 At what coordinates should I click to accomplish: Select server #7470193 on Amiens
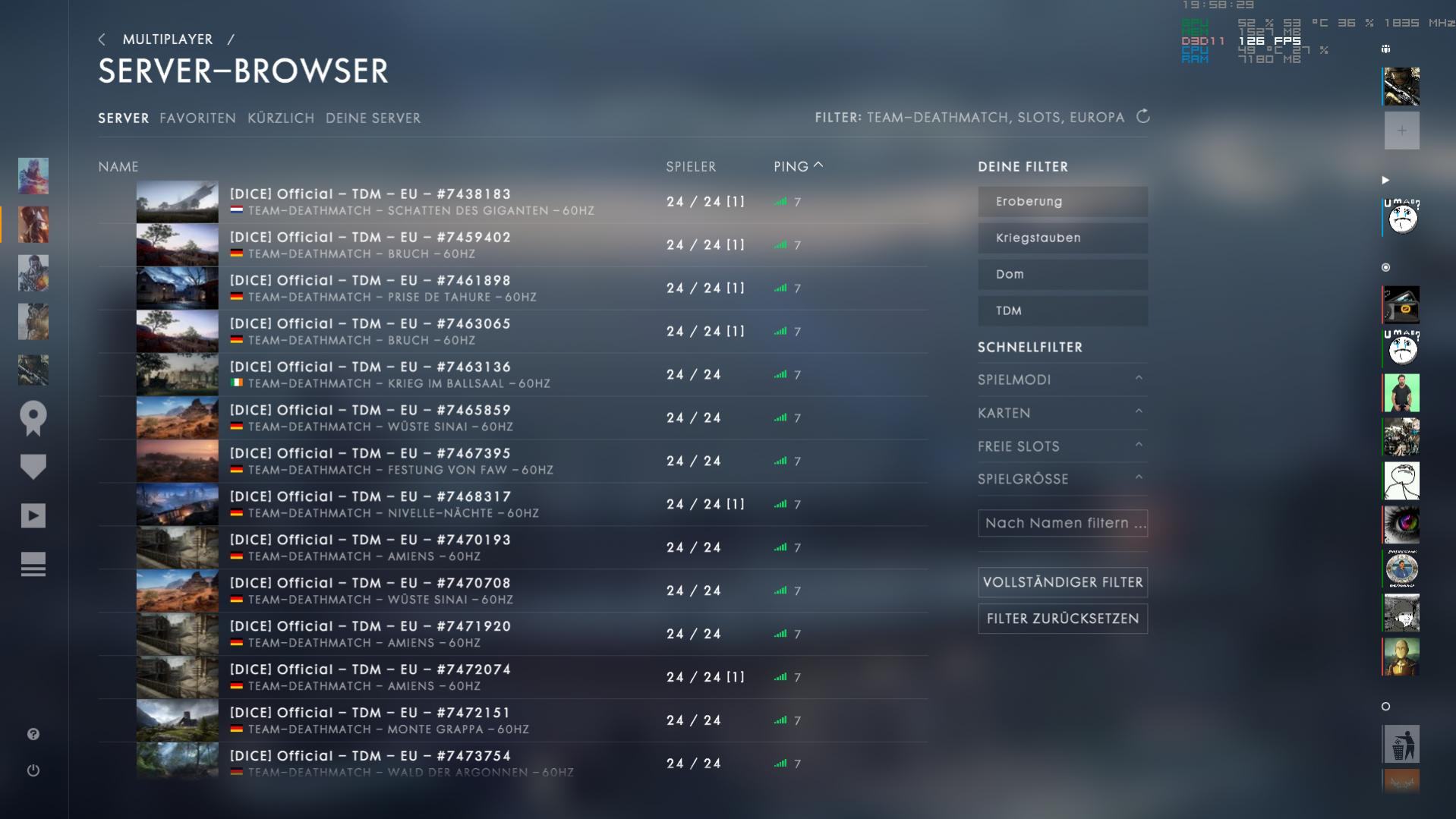pyautogui.click(x=512, y=548)
